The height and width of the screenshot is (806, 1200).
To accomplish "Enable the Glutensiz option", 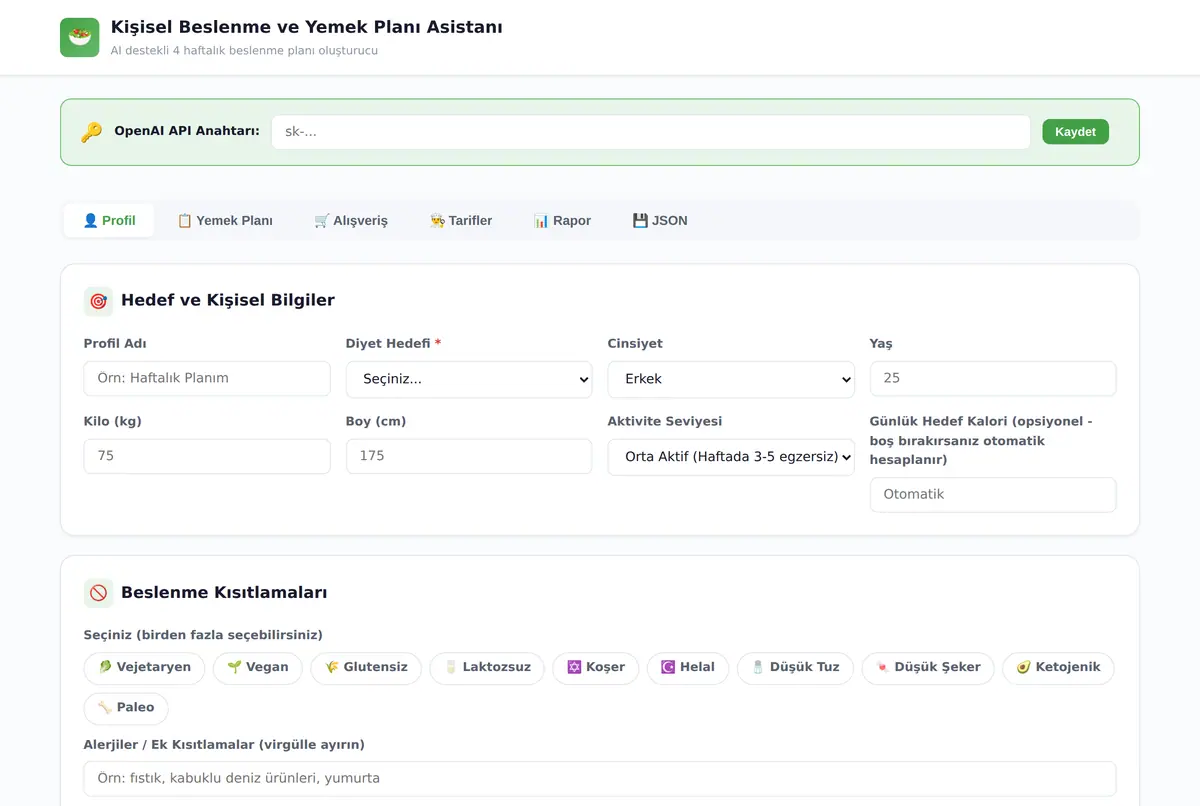I will pyautogui.click(x=366, y=668).
